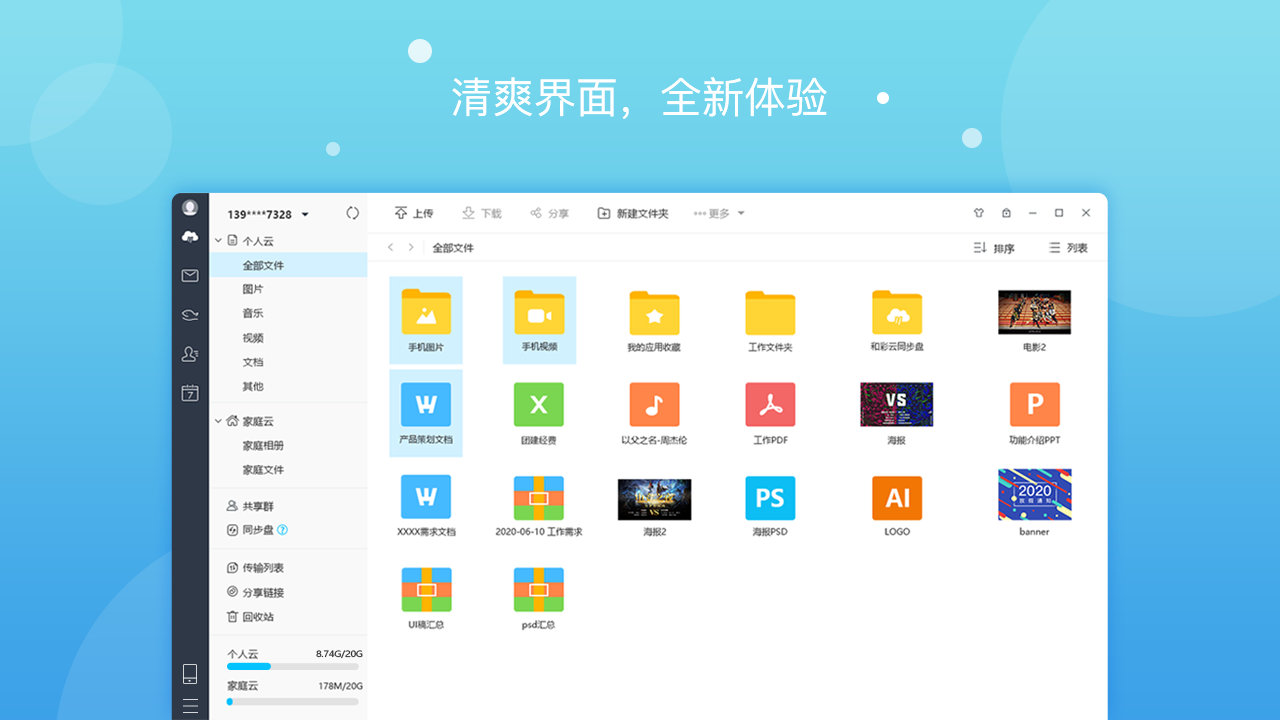Go forward with the right arrow

(411, 247)
